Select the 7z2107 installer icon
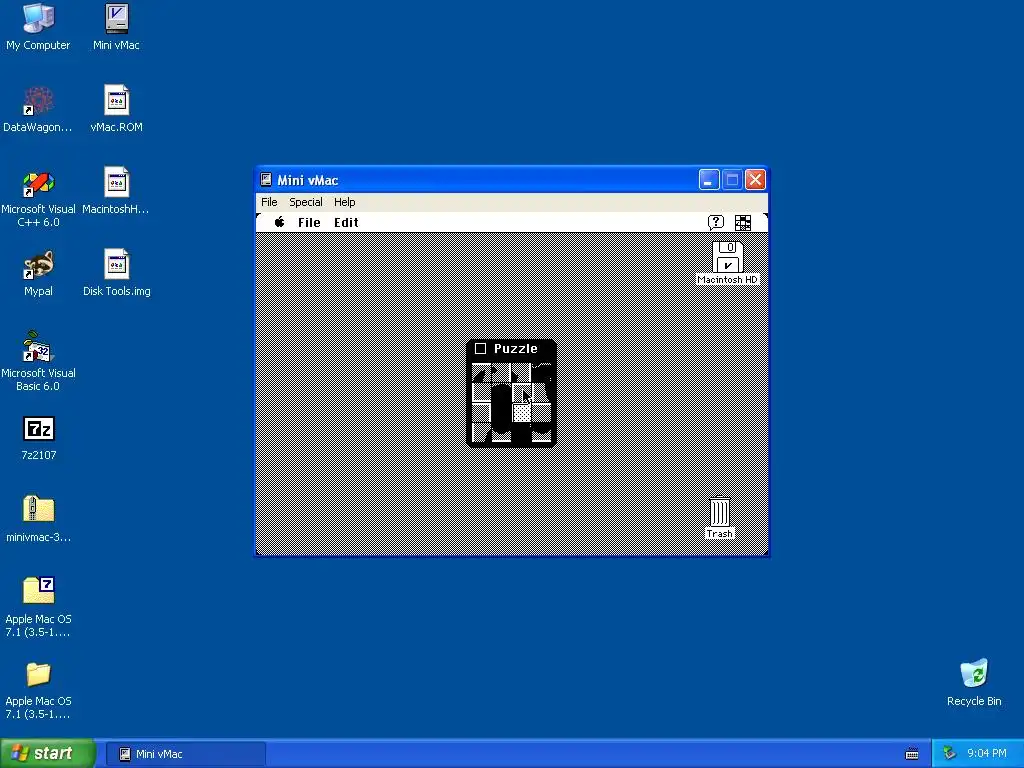Viewport: 1024px width, 768px height. click(x=38, y=438)
